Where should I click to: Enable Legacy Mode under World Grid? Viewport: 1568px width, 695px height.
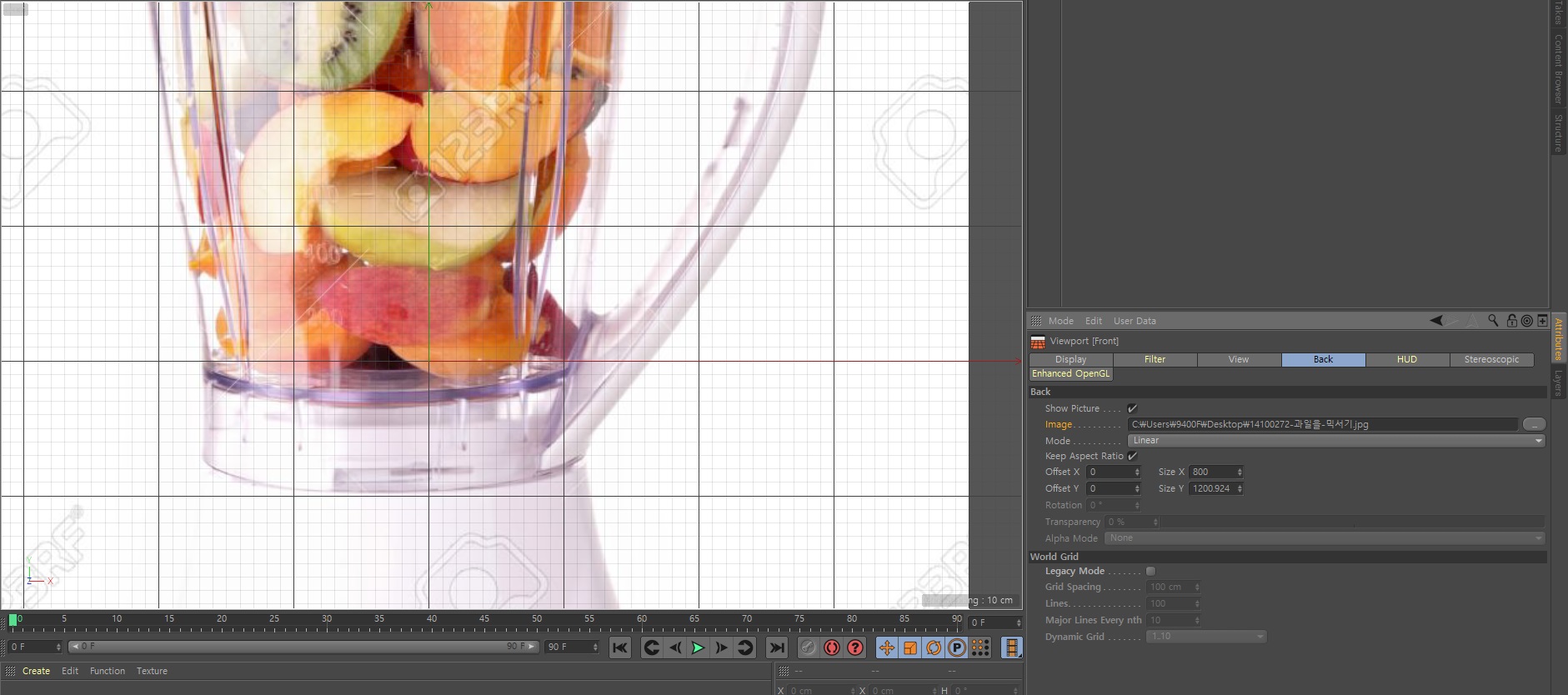1150,571
